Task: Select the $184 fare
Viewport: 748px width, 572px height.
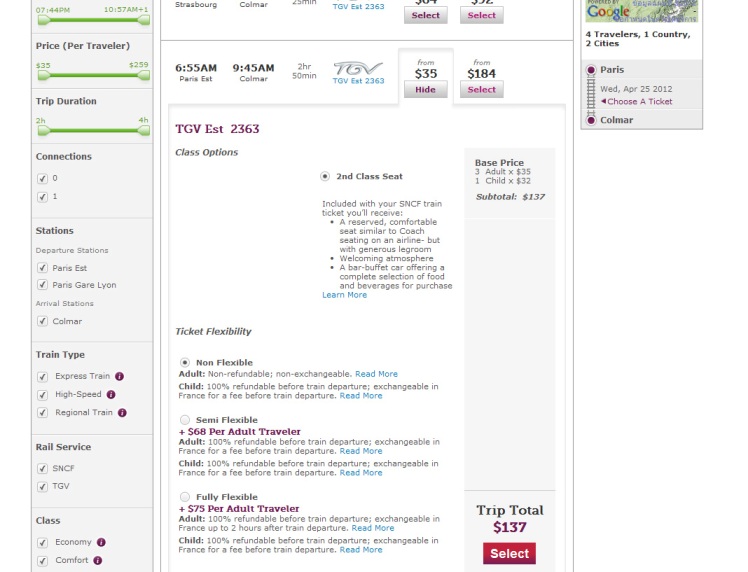Action: coord(481,90)
